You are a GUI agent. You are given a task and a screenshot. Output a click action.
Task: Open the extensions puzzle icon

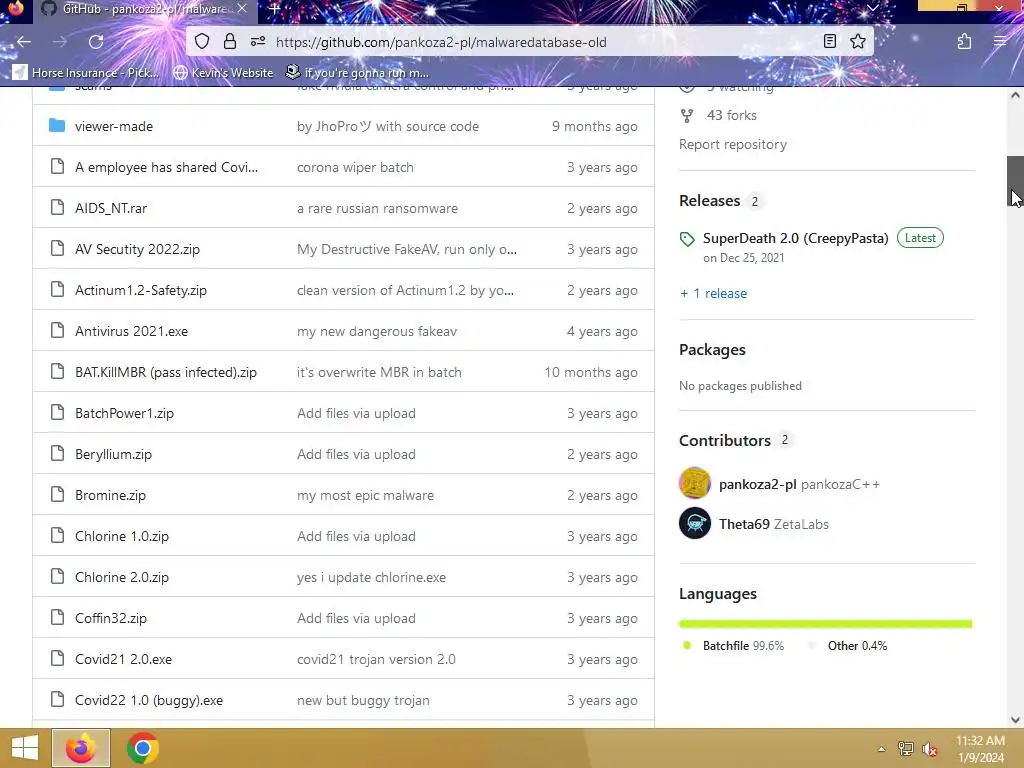965,42
